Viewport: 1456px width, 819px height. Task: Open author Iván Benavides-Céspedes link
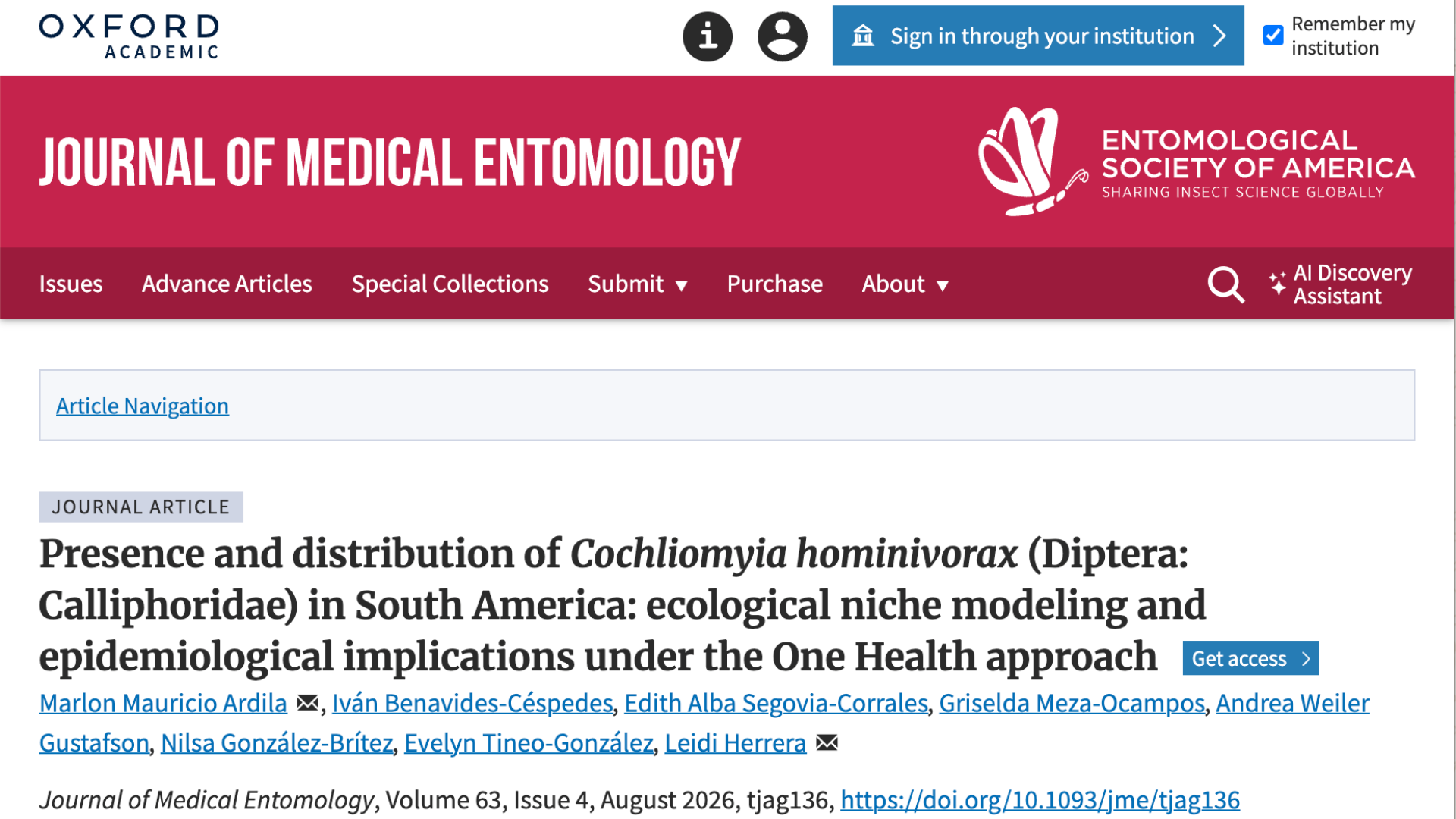tap(472, 703)
